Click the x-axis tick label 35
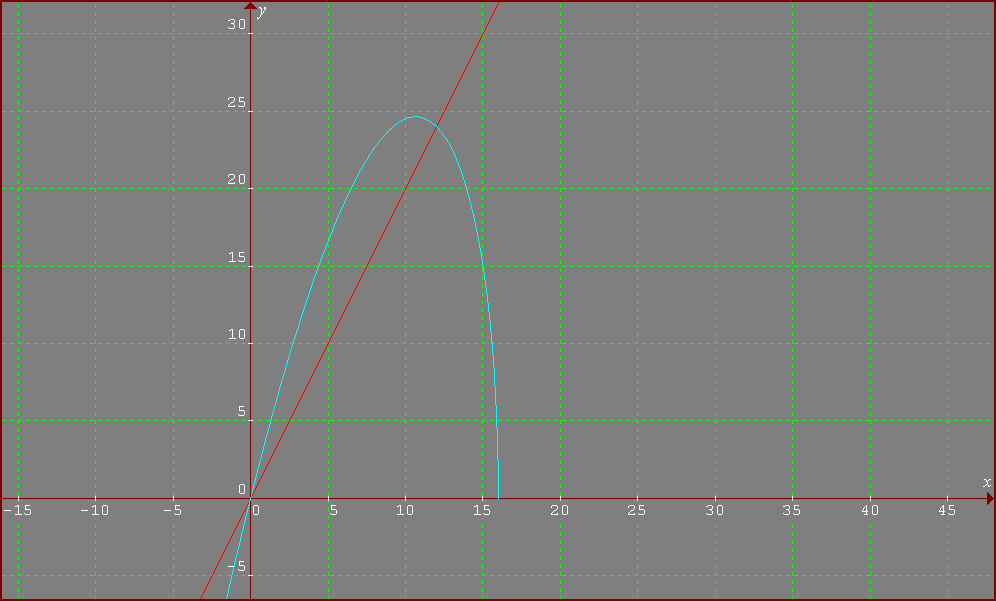 (x=792, y=511)
